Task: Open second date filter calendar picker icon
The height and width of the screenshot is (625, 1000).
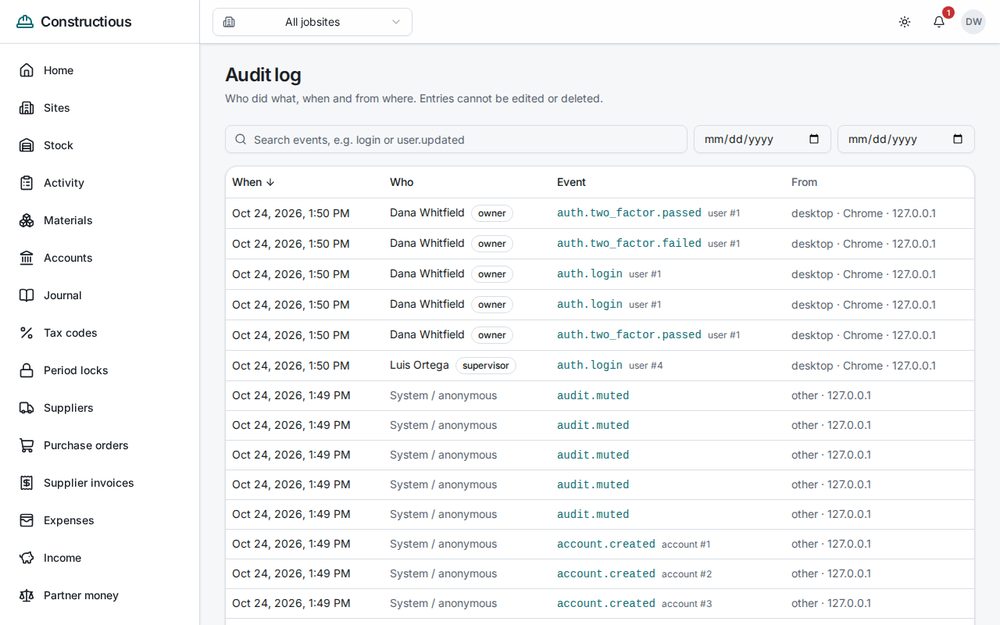Action: pos(957,139)
